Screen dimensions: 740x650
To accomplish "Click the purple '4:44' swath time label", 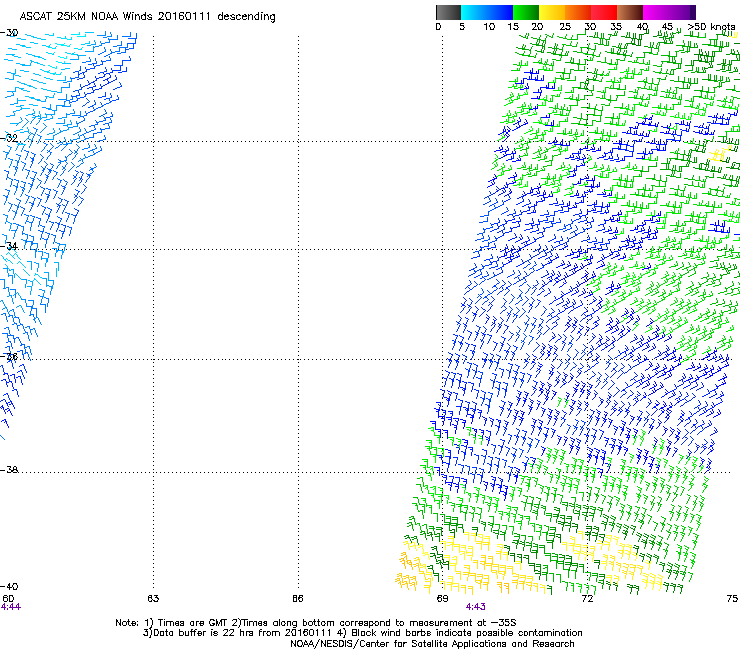I will pos(11,607).
